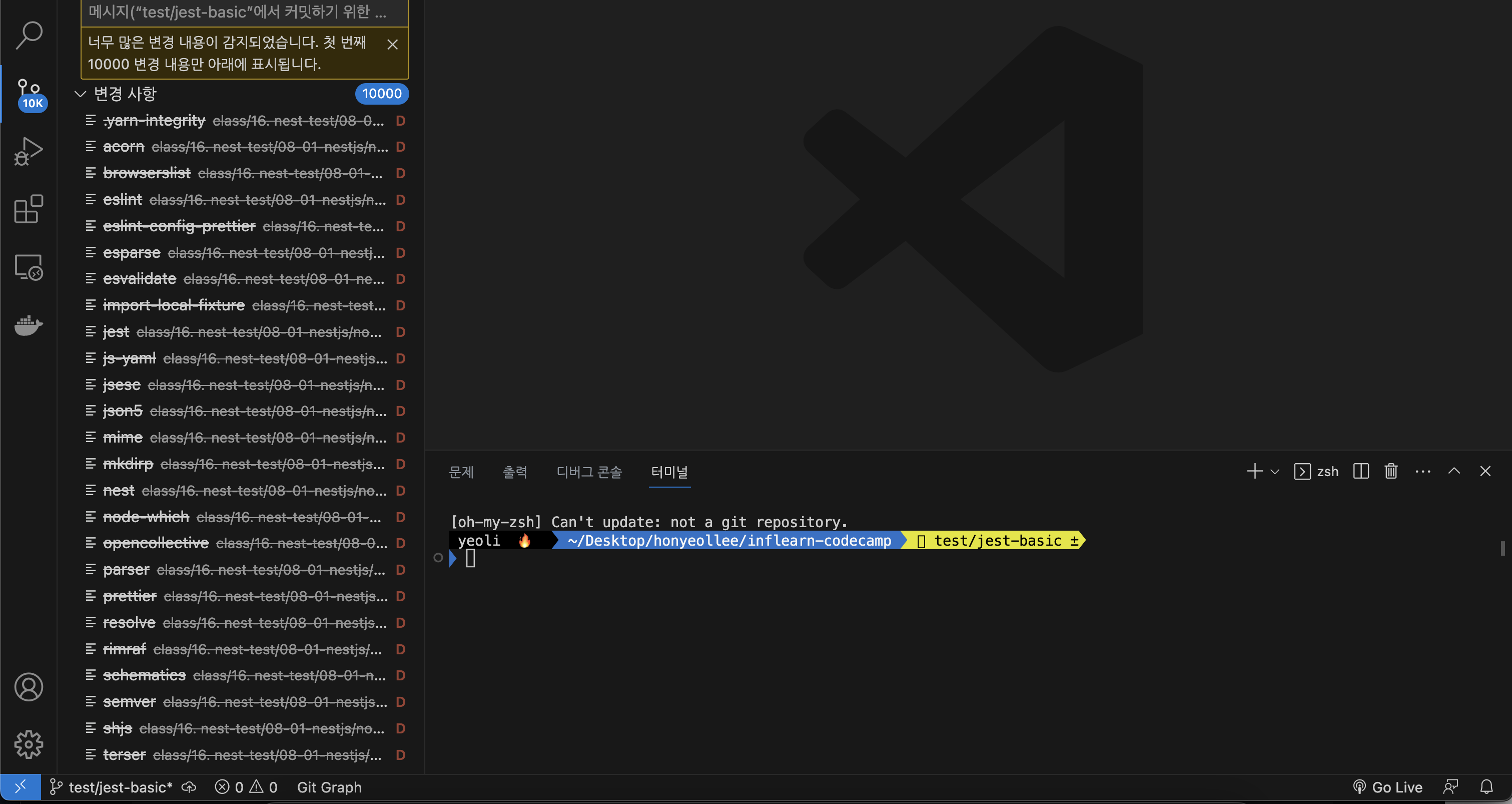
Task: Kill terminal with trash icon
Action: [1390, 471]
